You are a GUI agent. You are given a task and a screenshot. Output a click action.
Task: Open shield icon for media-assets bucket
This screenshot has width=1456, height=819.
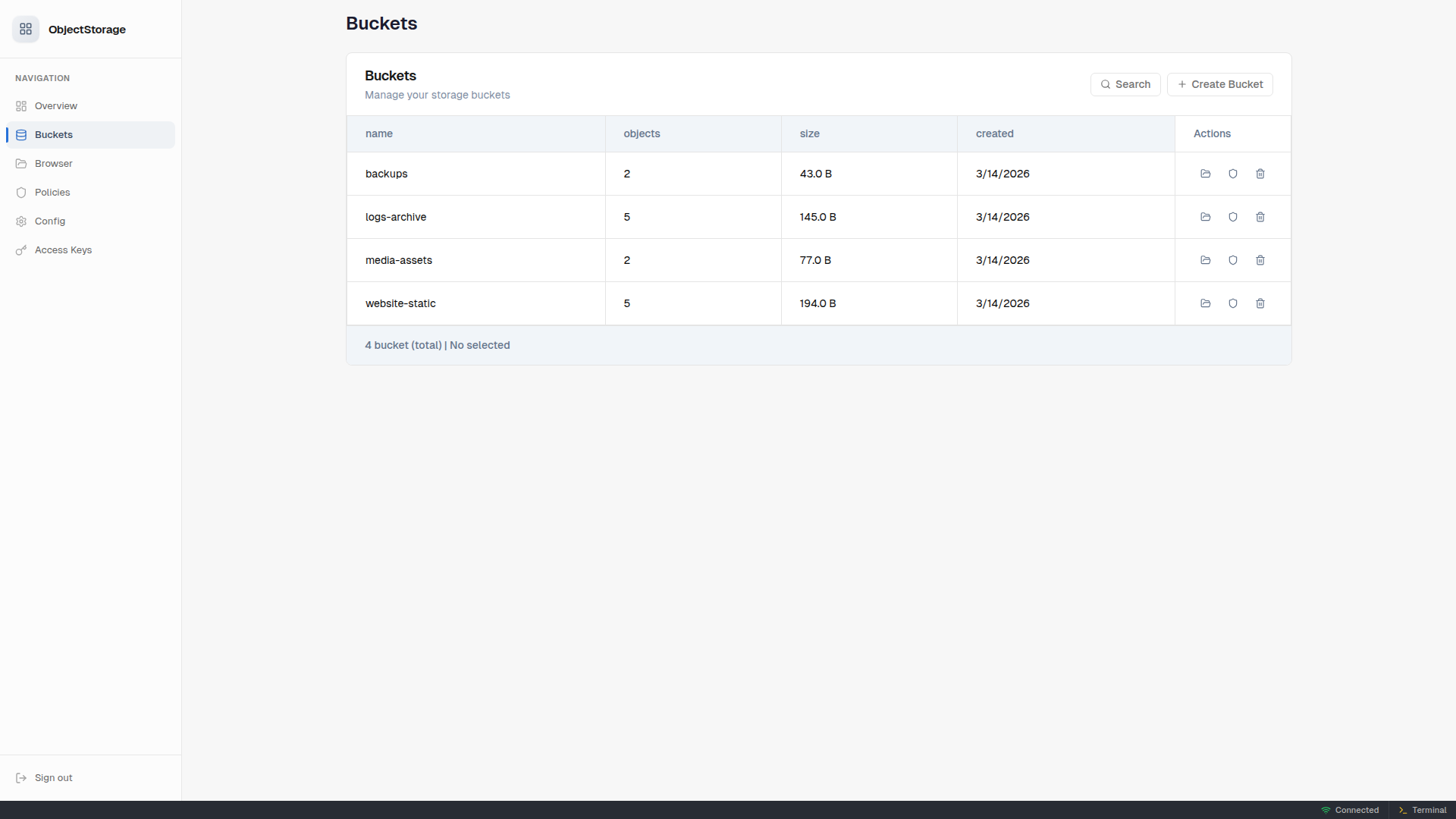pos(1233,260)
